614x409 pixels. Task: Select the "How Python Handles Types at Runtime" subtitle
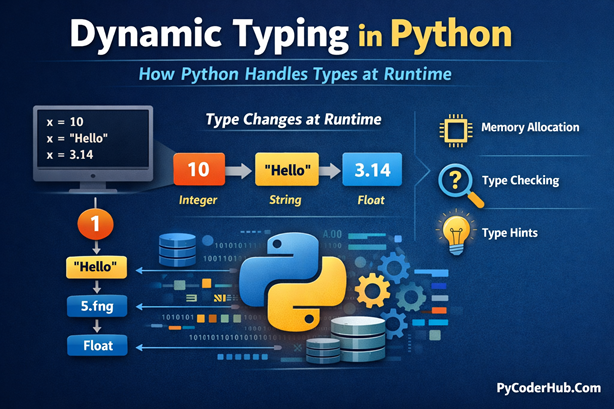295,74
